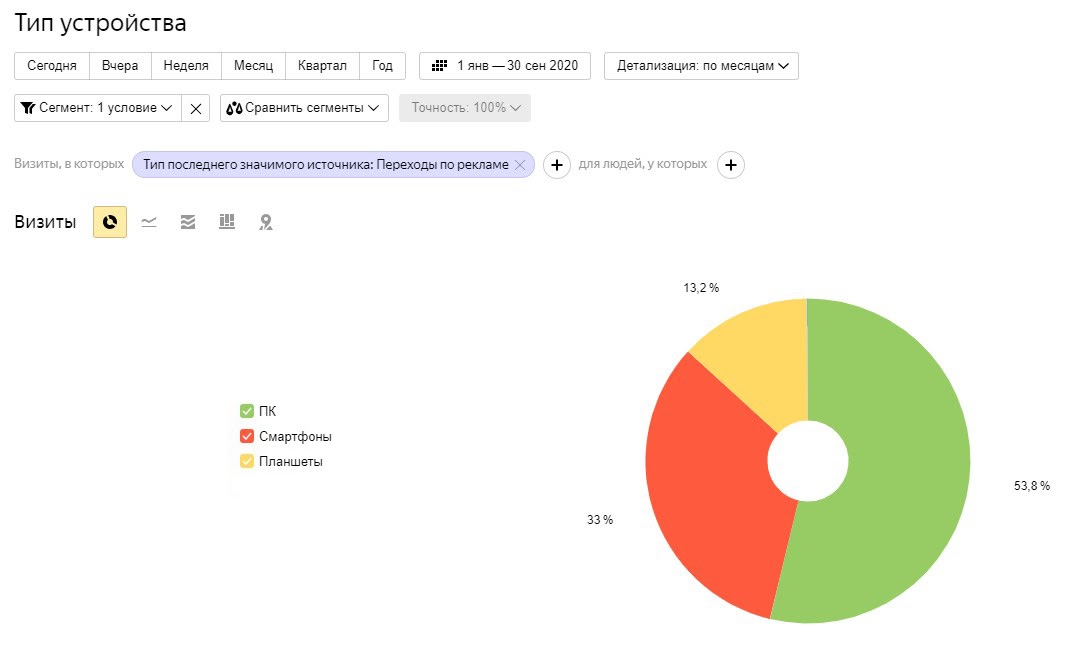1084x667 pixels.
Task: Open the Сегмент: 1 условие dropdown
Action: pos(98,108)
